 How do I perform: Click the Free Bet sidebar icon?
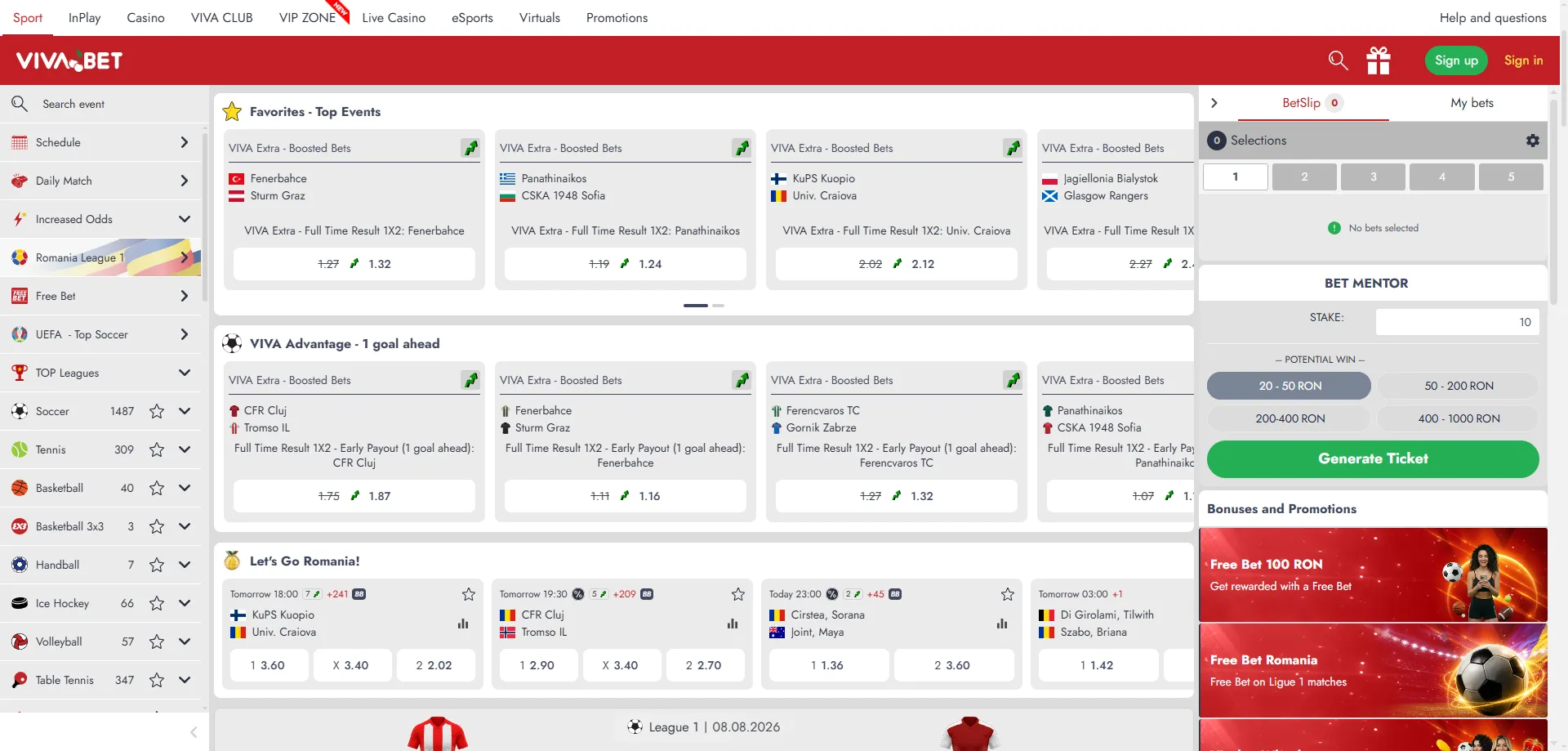[20, 296]
